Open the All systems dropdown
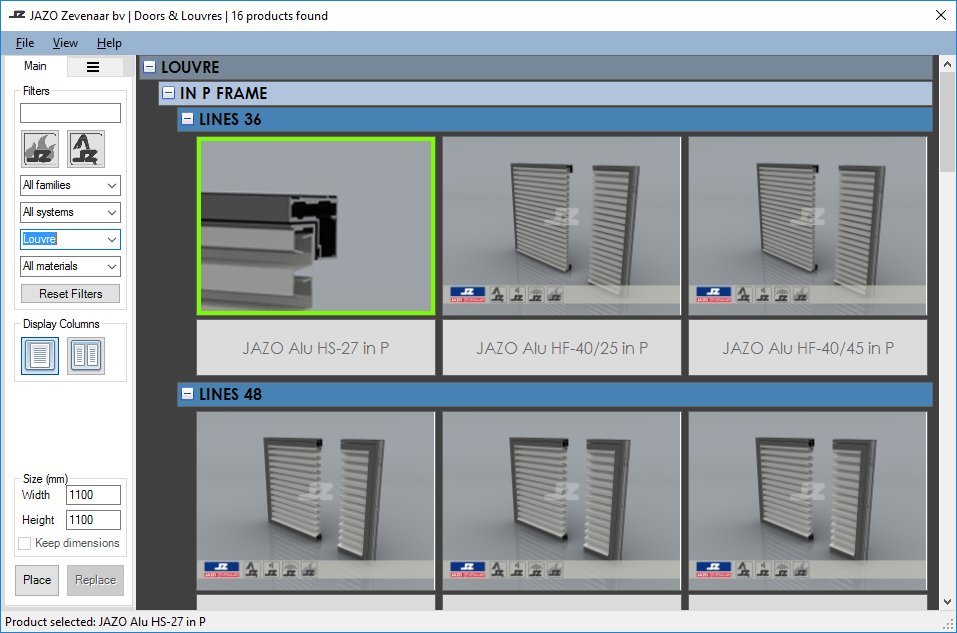Image resolution: width=957 pixels, height=633 pixels. (70, 212)
